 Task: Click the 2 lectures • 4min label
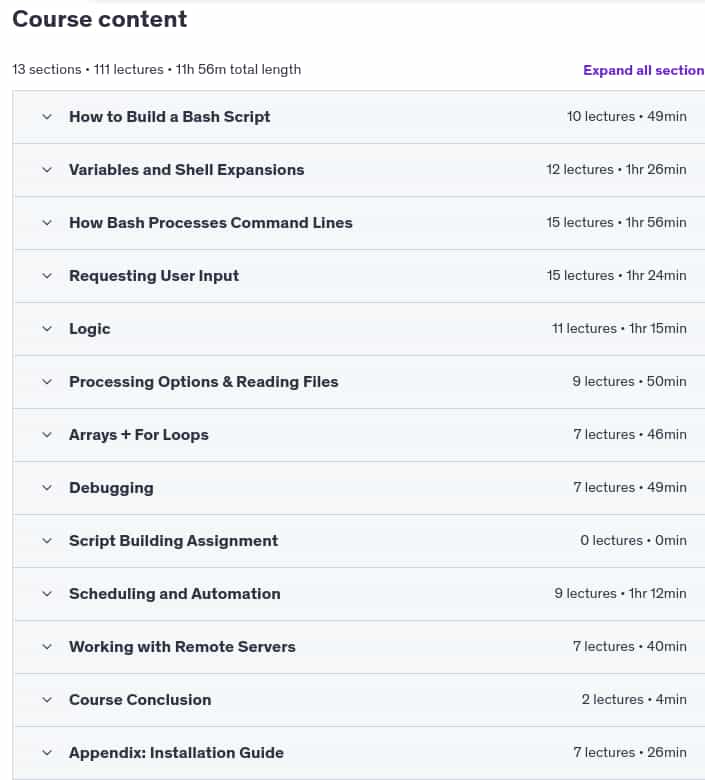pyautogui.click(x=634, y=699)
